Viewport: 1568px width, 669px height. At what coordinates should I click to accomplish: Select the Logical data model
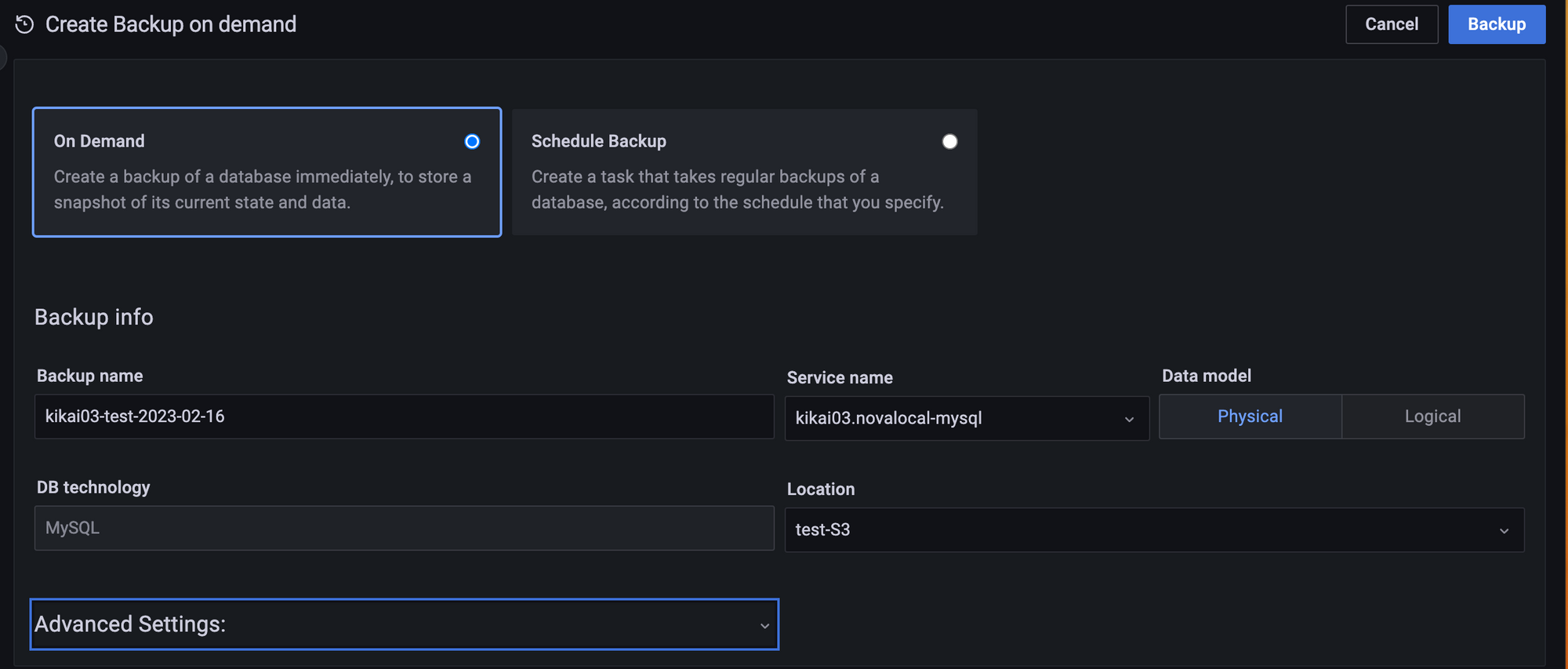[x=1432, y=416]
